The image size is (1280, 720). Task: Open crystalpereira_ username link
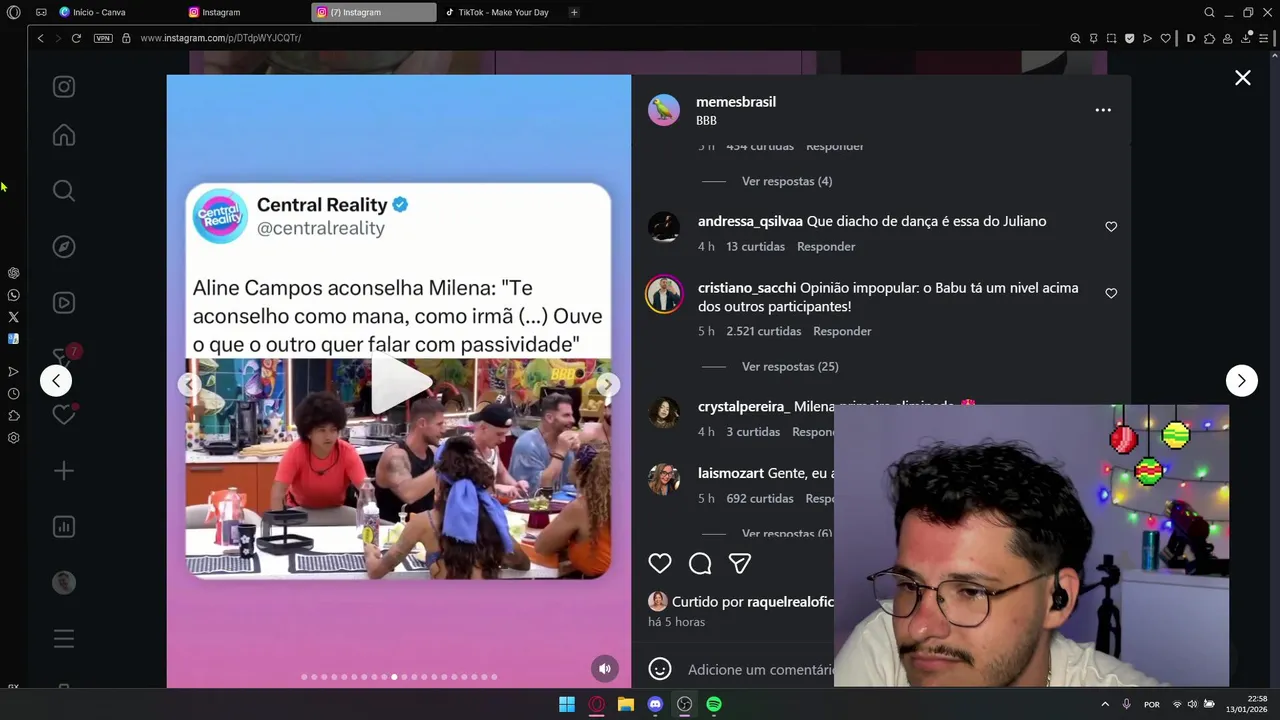point(744,407)
